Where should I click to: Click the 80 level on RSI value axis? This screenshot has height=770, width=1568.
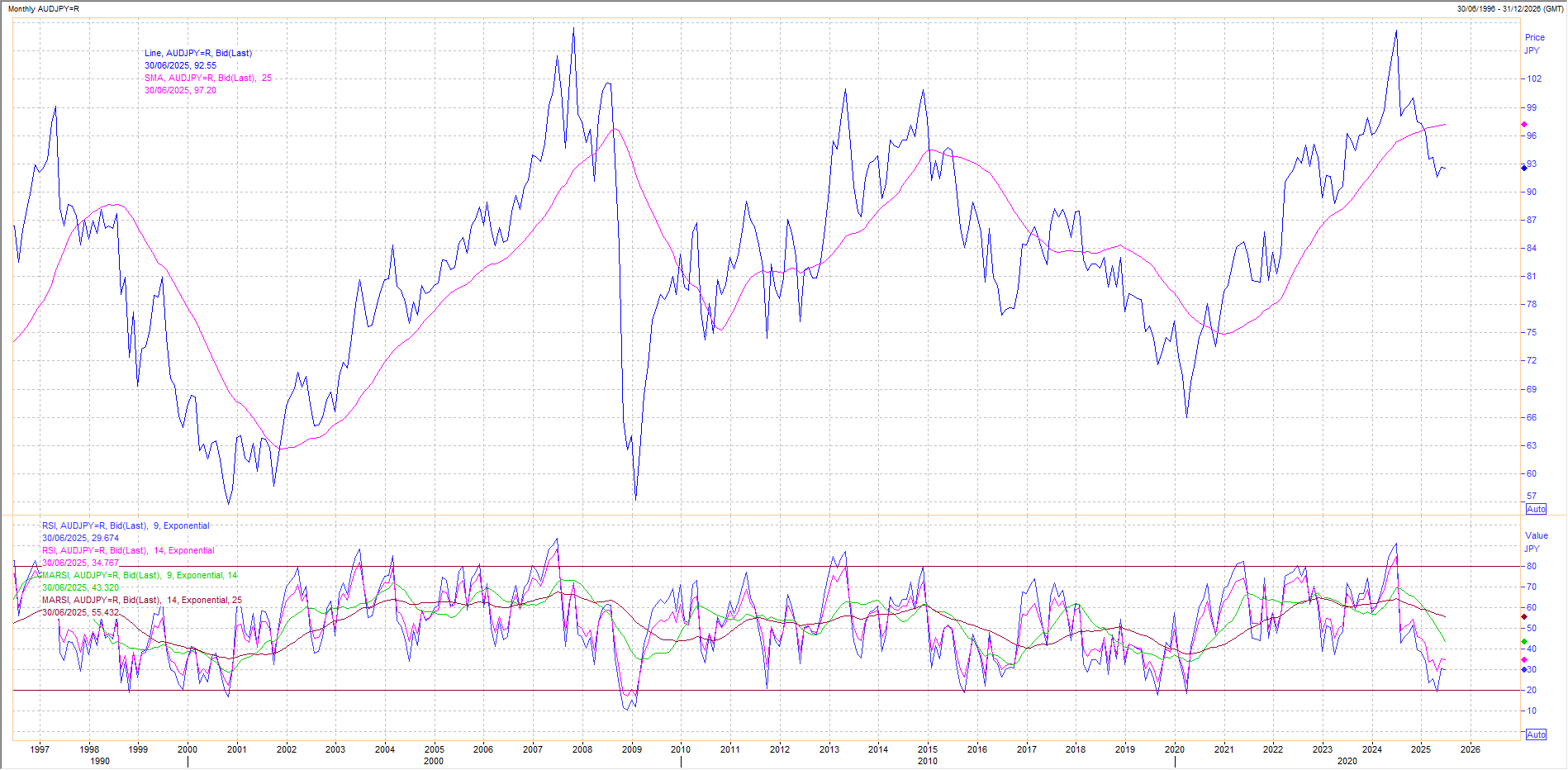coord(1532,566)
